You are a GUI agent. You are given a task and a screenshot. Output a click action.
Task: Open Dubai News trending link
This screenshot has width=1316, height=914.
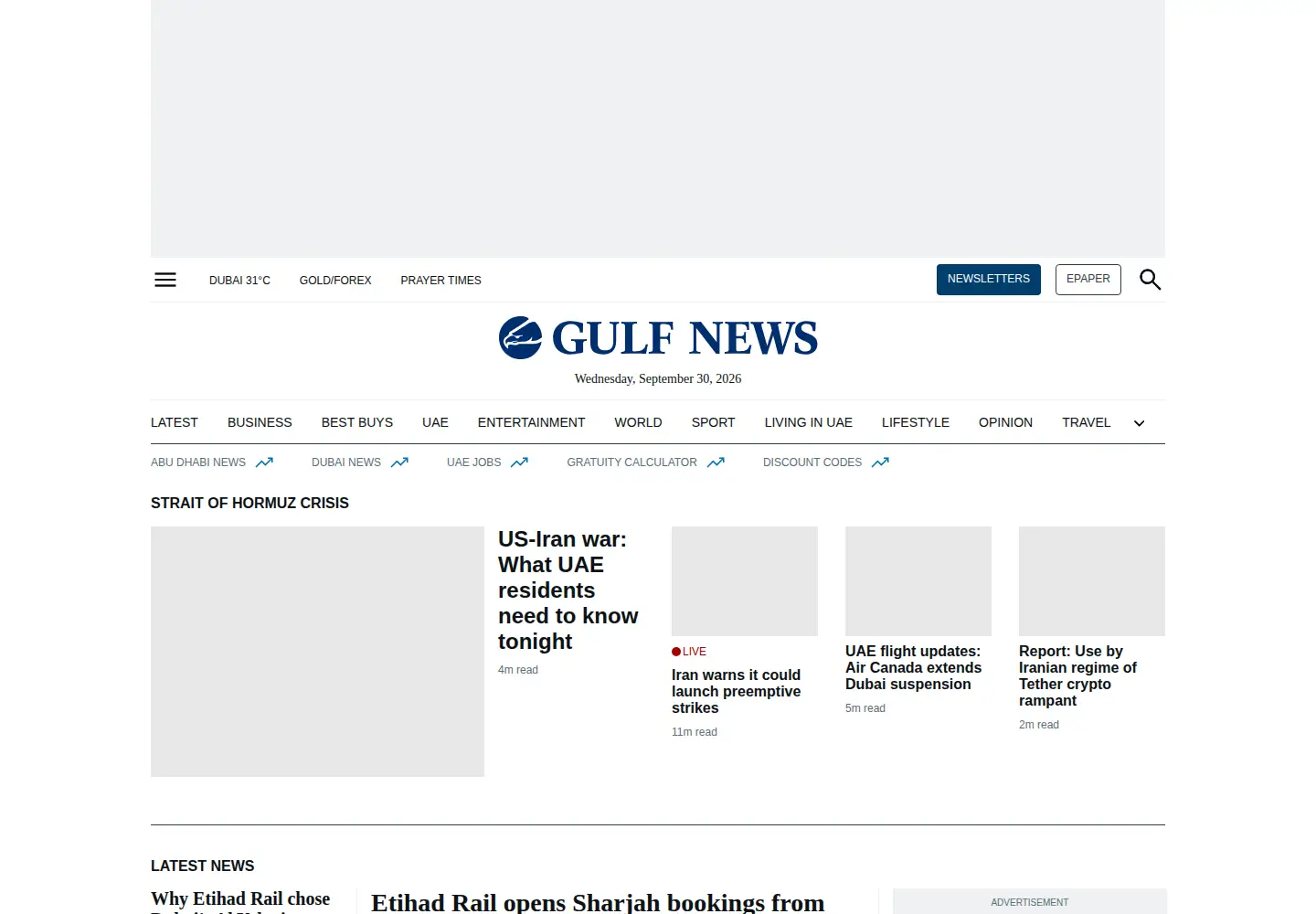346,462
